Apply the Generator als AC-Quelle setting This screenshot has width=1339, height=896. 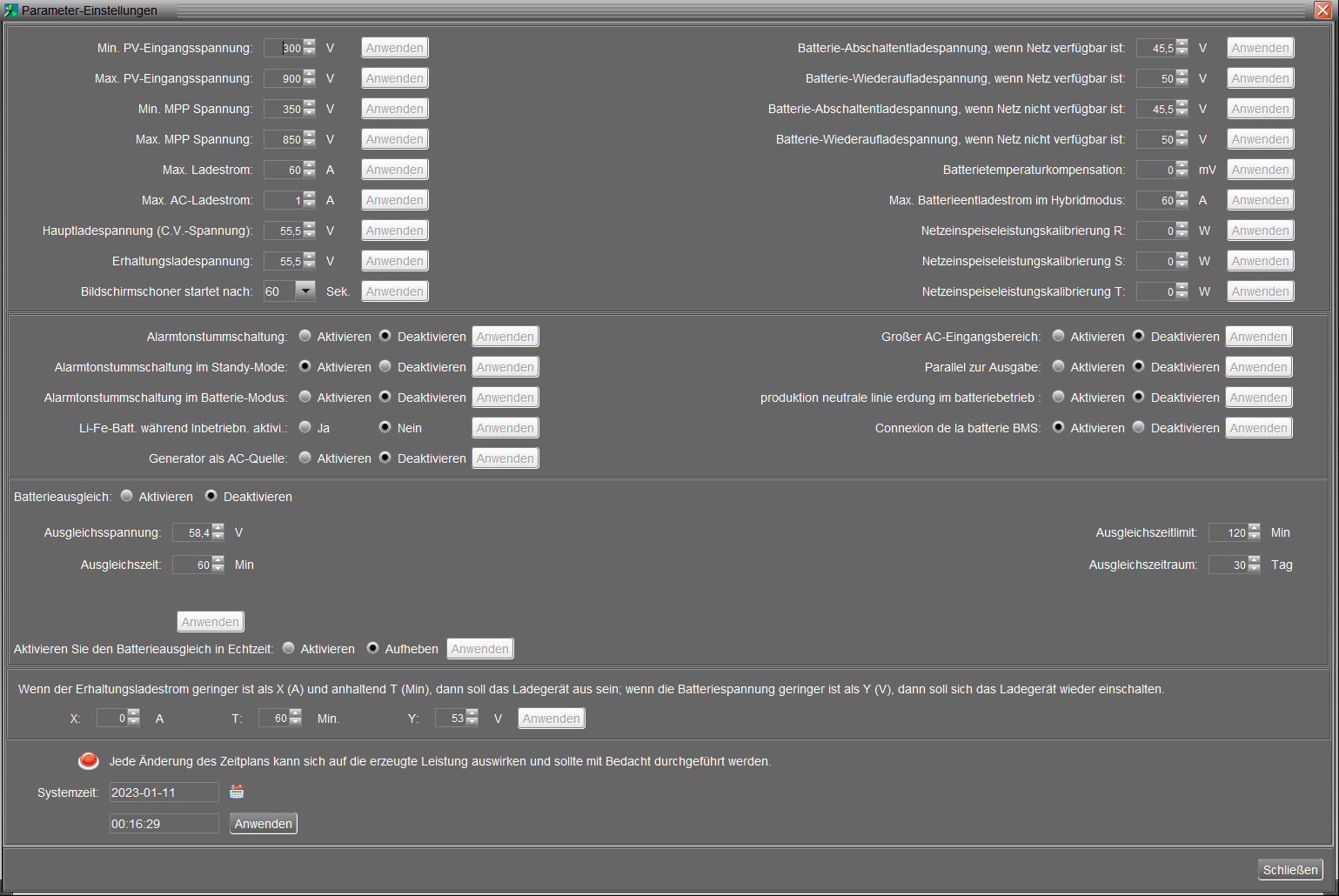(x=505, y=458)
